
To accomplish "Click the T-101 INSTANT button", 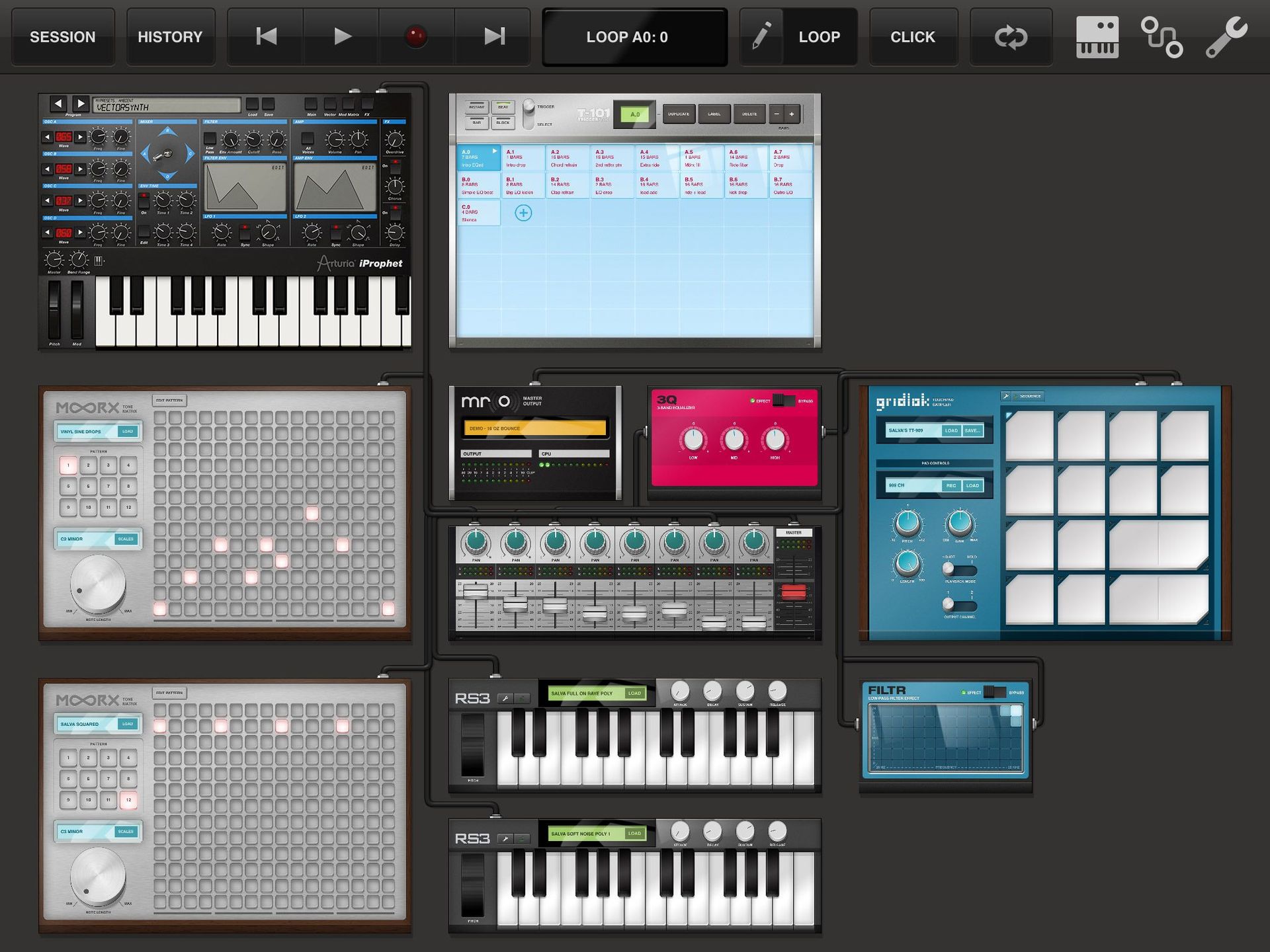I will point(476,106).
